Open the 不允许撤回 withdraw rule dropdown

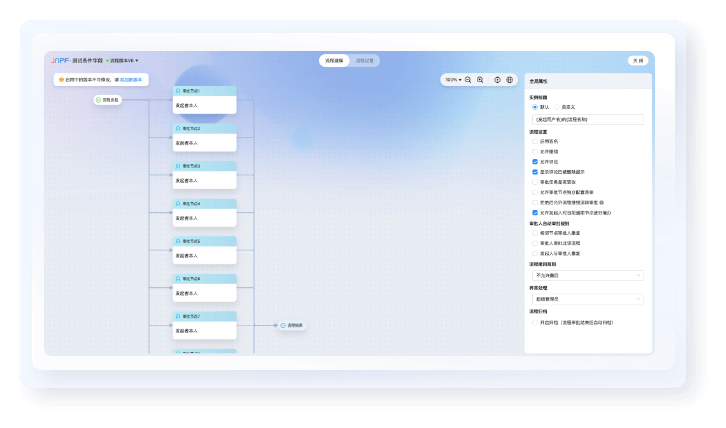pyautogui.click(x=588, y=276)
